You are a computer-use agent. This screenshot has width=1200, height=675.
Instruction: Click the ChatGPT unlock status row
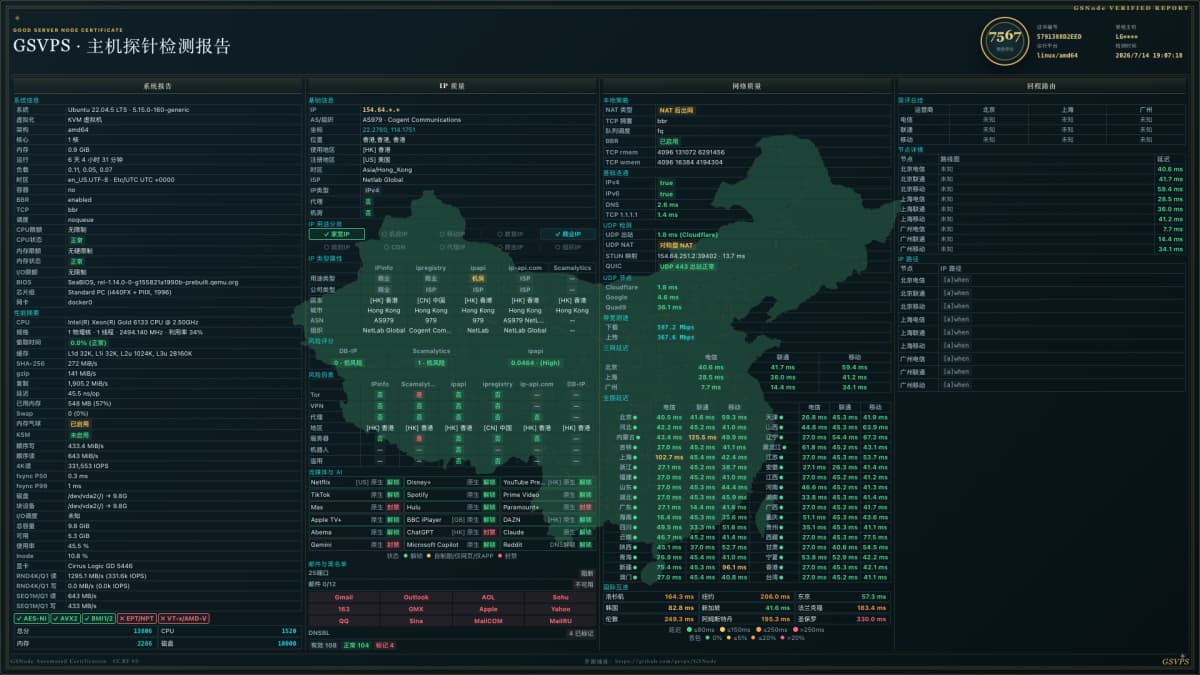pos(450,532)
